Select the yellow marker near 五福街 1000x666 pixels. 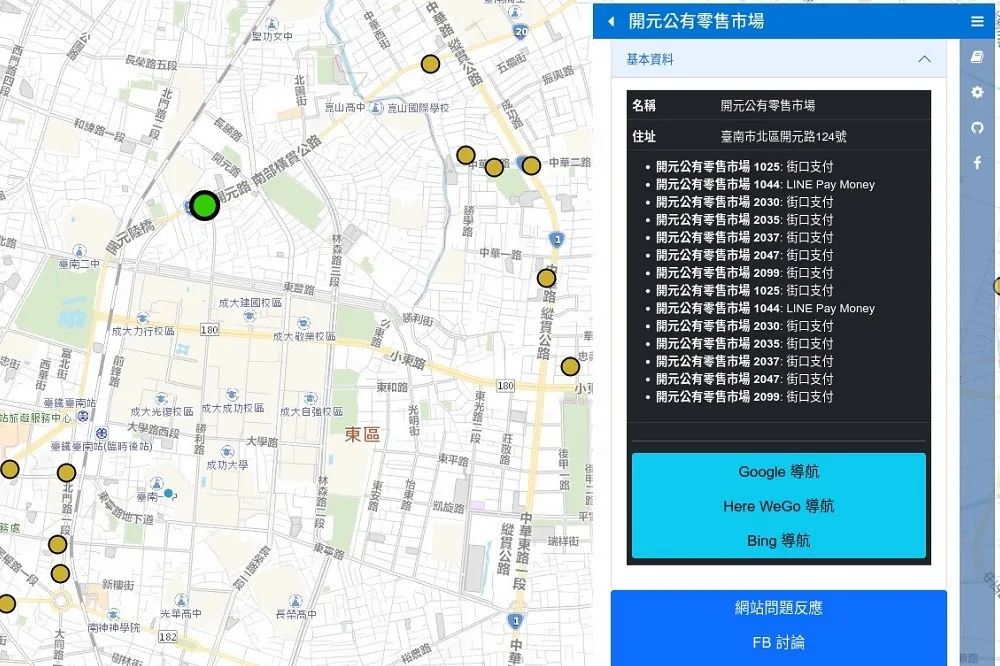pos(430,64)
